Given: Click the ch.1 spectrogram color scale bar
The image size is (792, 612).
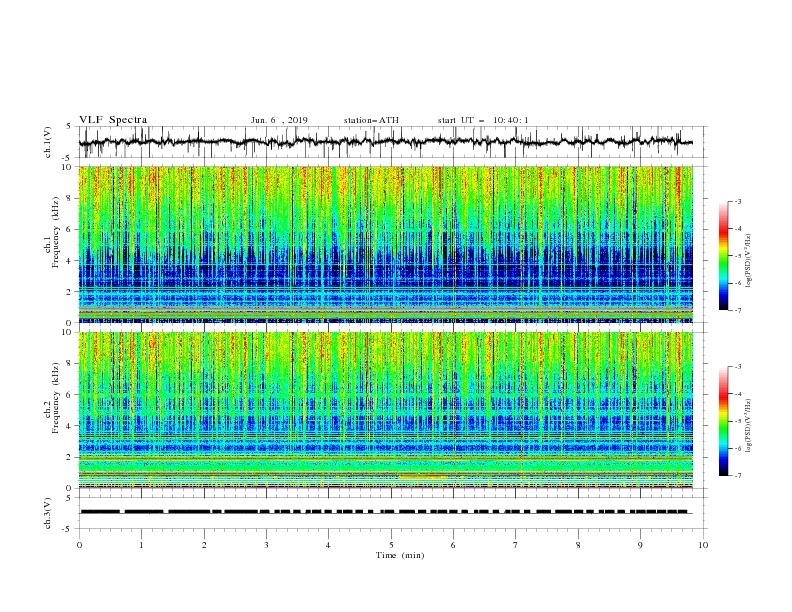Looking at the screenshot, I should 723,256.
